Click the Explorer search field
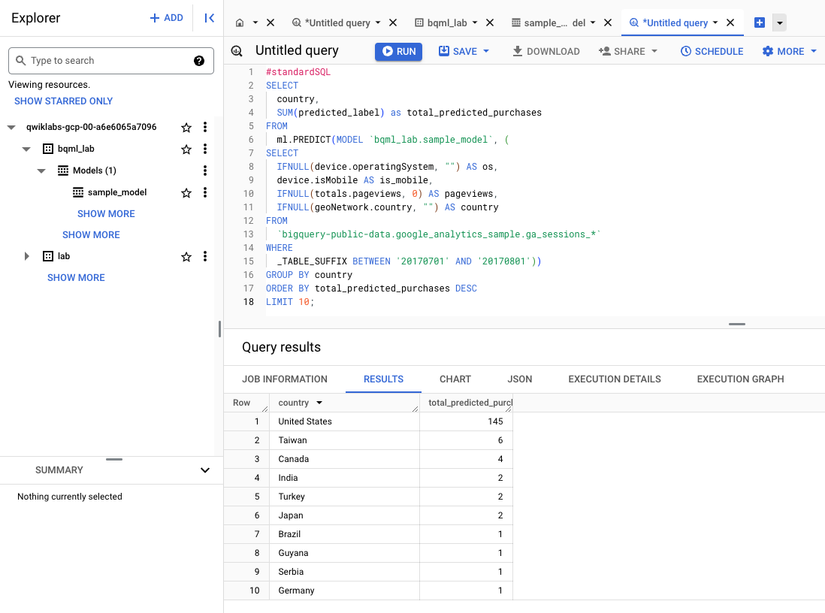825x613 pixels. pos(100,61)
